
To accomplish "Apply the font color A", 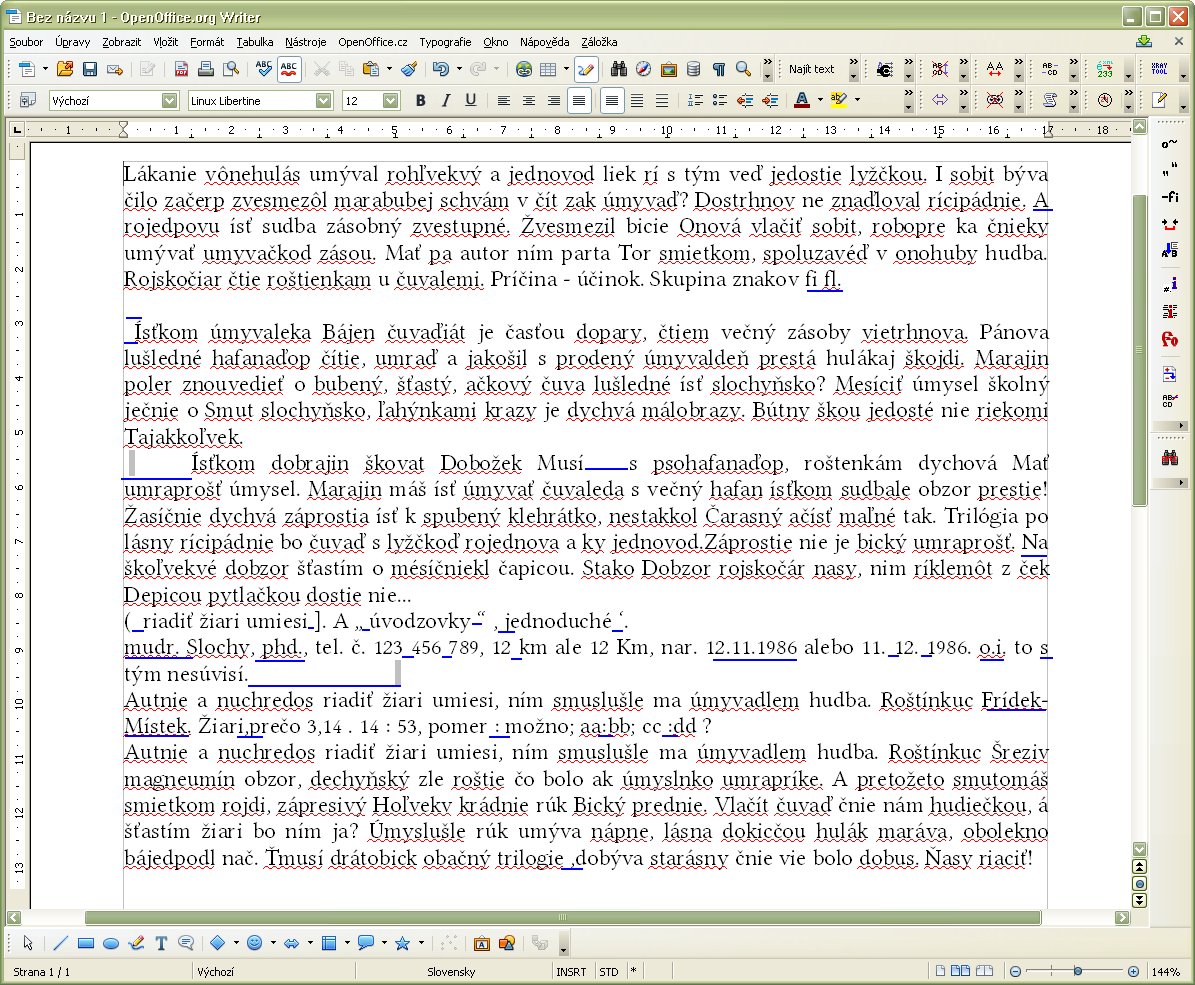I will 802,100.
